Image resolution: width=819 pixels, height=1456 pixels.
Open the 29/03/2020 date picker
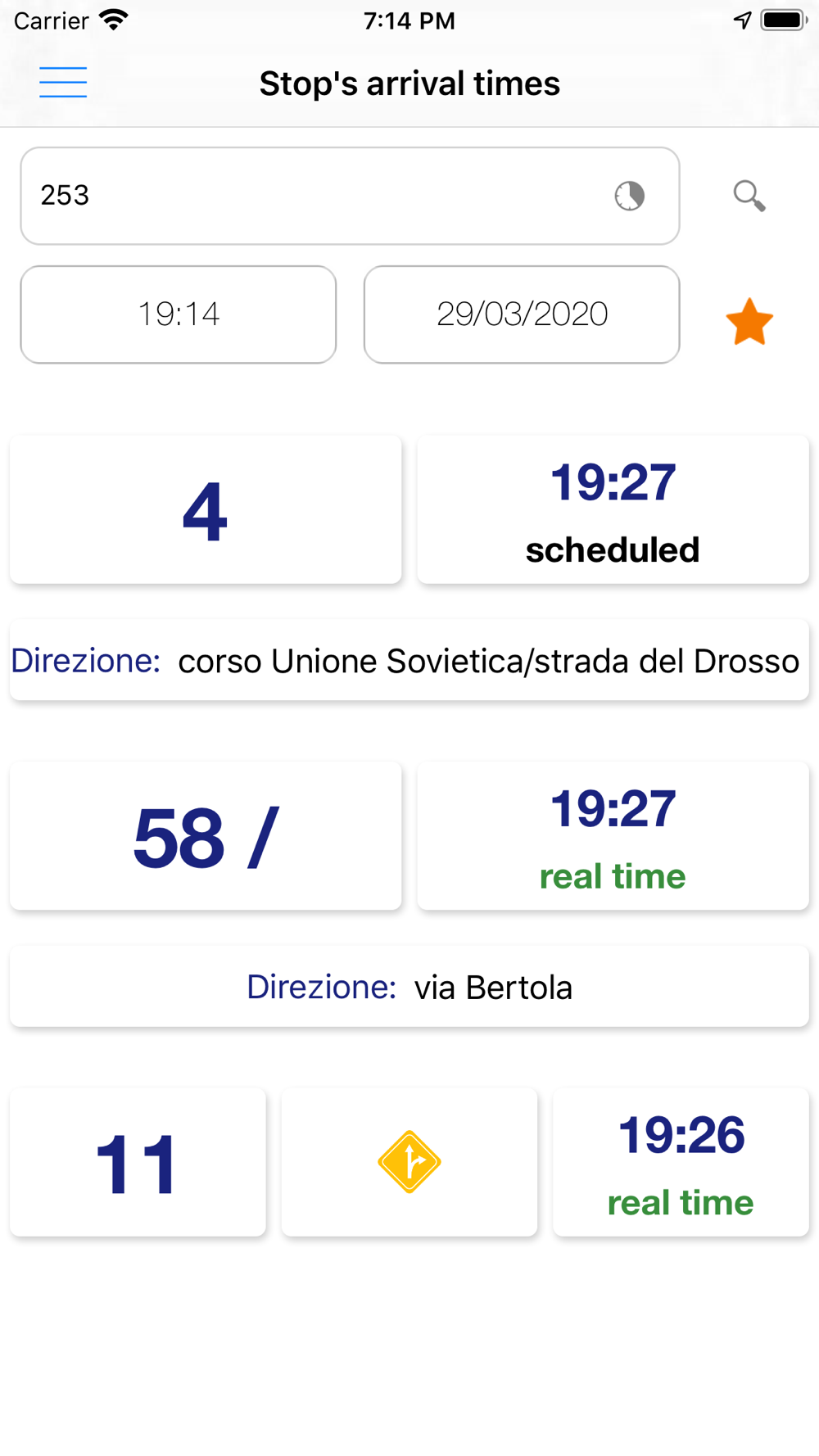(x=522, y=314)
